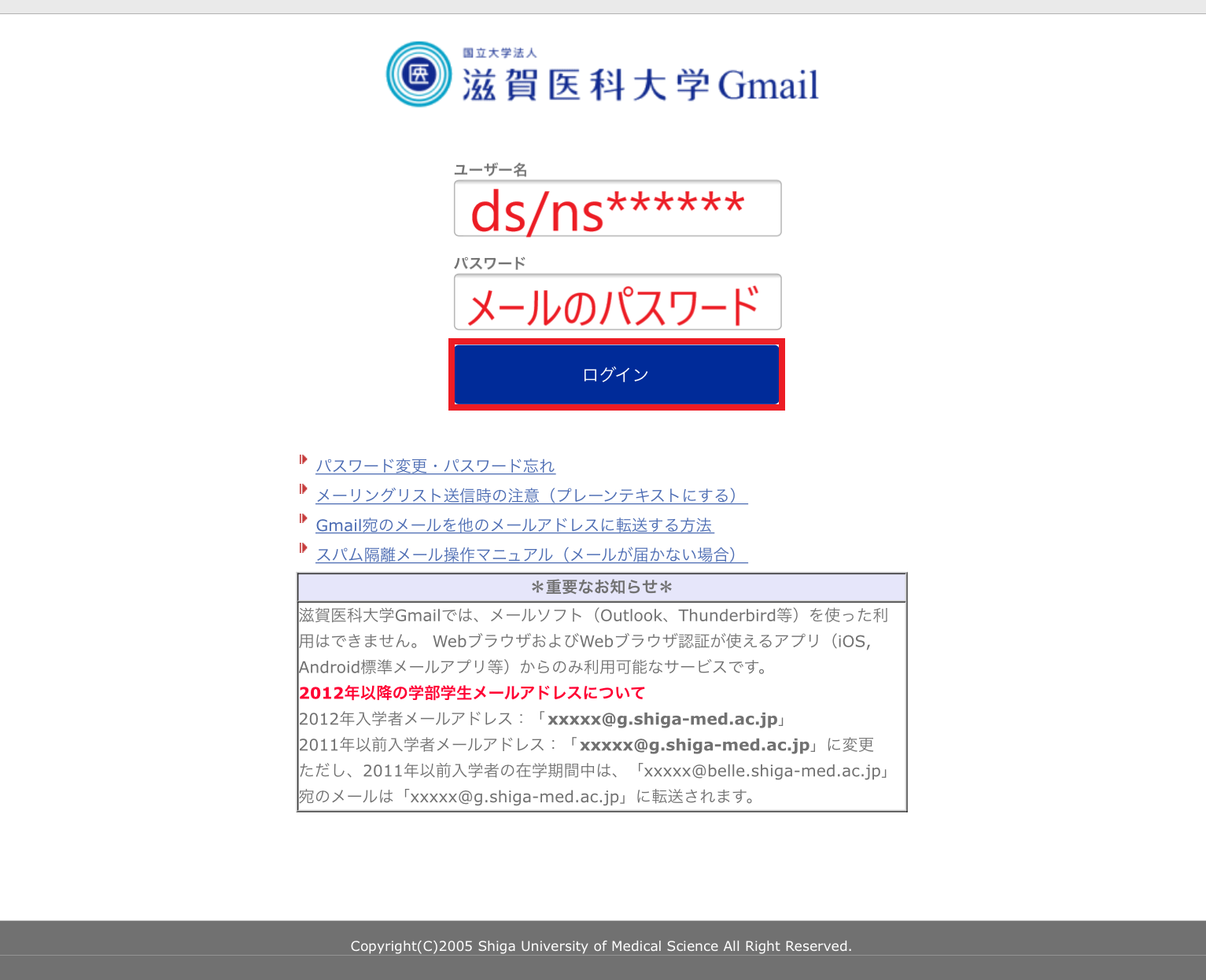The height and width of the screenshot is (980, 1206).
Task: Click red arrow bullet beside メーリングリスト link
Action: pyautogui.click(x=304, y=489)
